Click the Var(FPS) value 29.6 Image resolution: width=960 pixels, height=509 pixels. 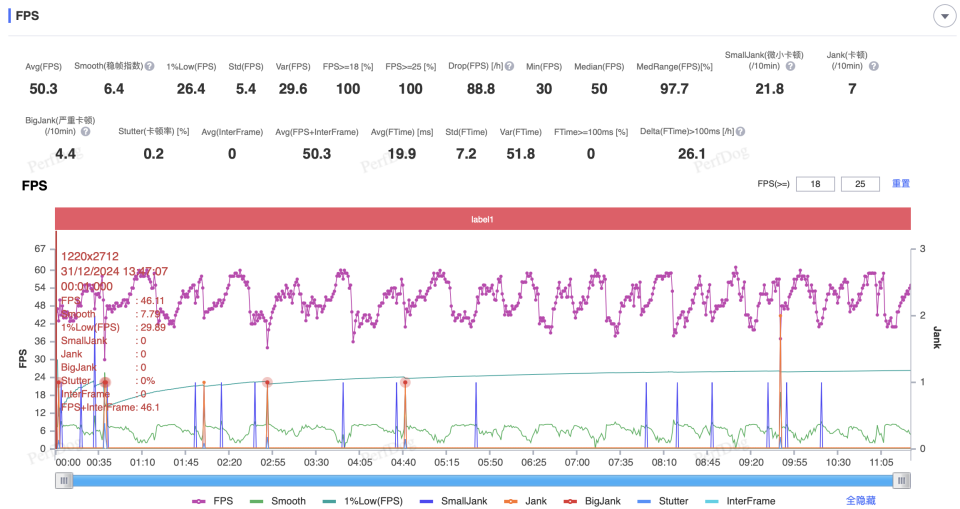[x=293, y=89]
